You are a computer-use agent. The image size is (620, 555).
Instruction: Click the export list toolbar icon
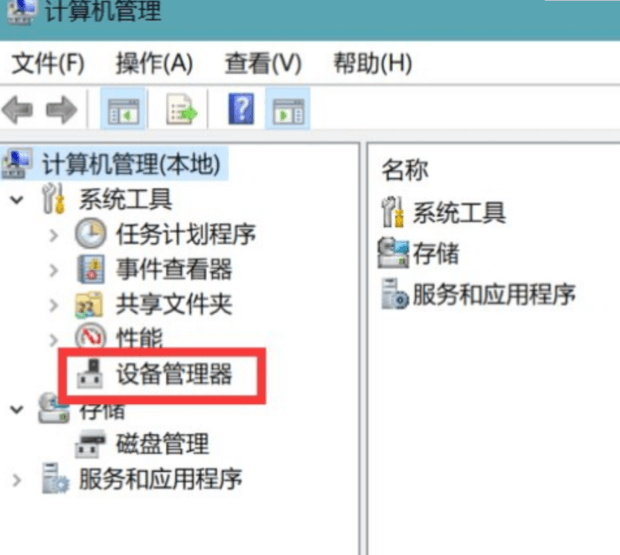181,109
